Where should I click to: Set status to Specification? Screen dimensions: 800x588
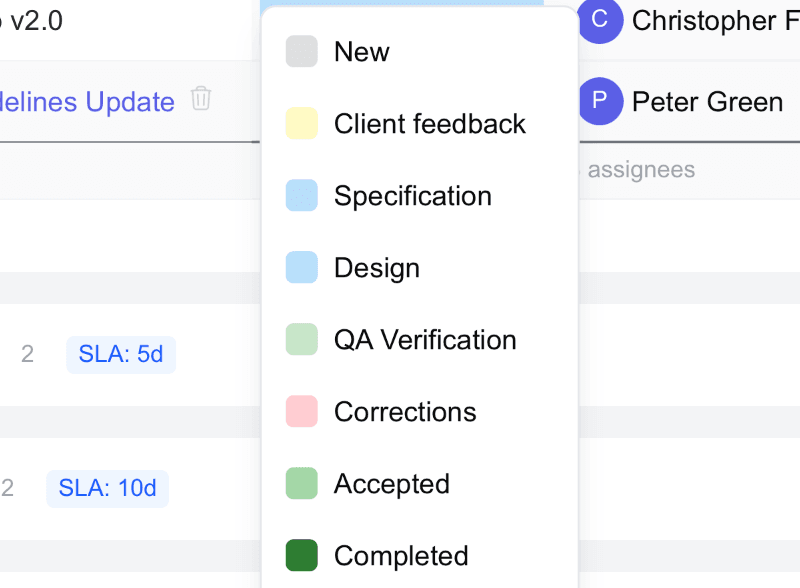coord(412,196)
